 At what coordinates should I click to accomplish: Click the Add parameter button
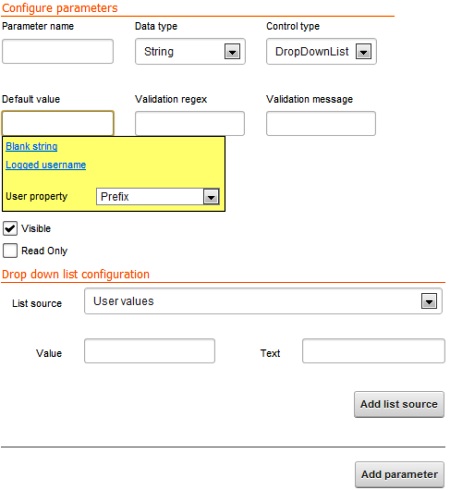coord(399,474)
